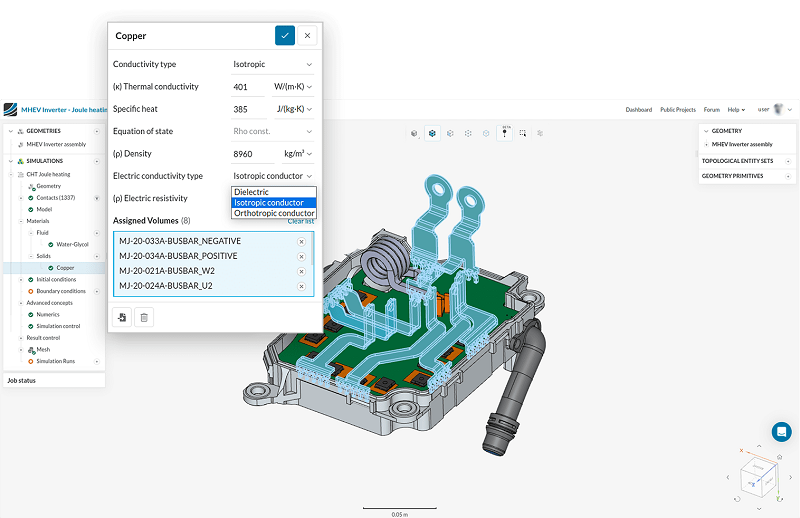The image size is (800, 518).
Task: Rotate view up with arrow above orientation cube
Action: [x=759, y=447]
